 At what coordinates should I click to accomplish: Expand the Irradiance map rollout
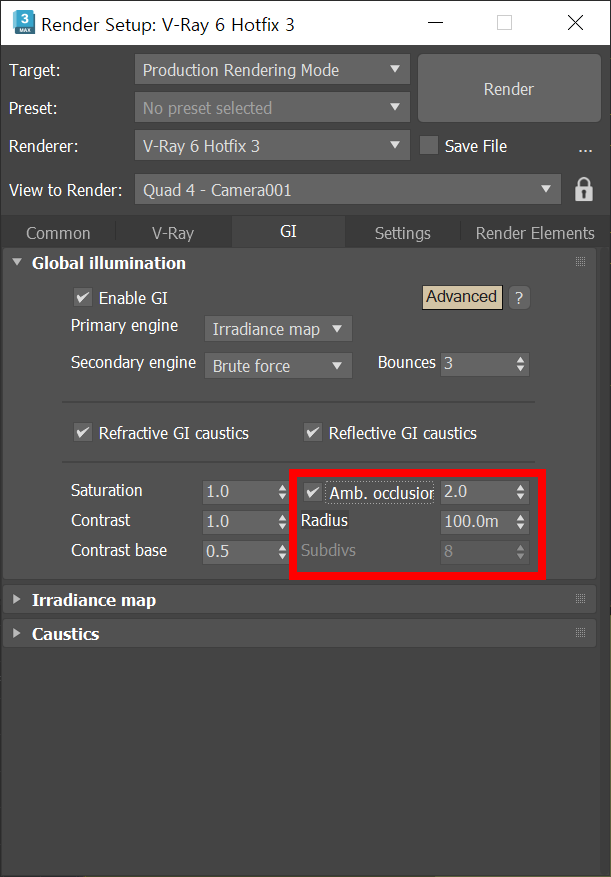(x=17, y=600)
